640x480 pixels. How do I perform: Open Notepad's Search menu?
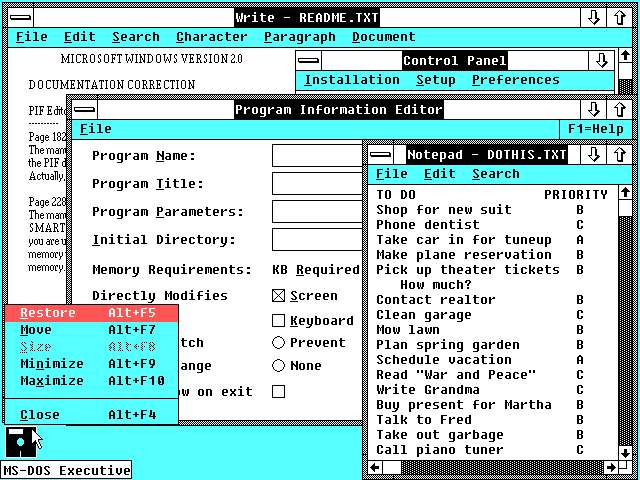496,173
